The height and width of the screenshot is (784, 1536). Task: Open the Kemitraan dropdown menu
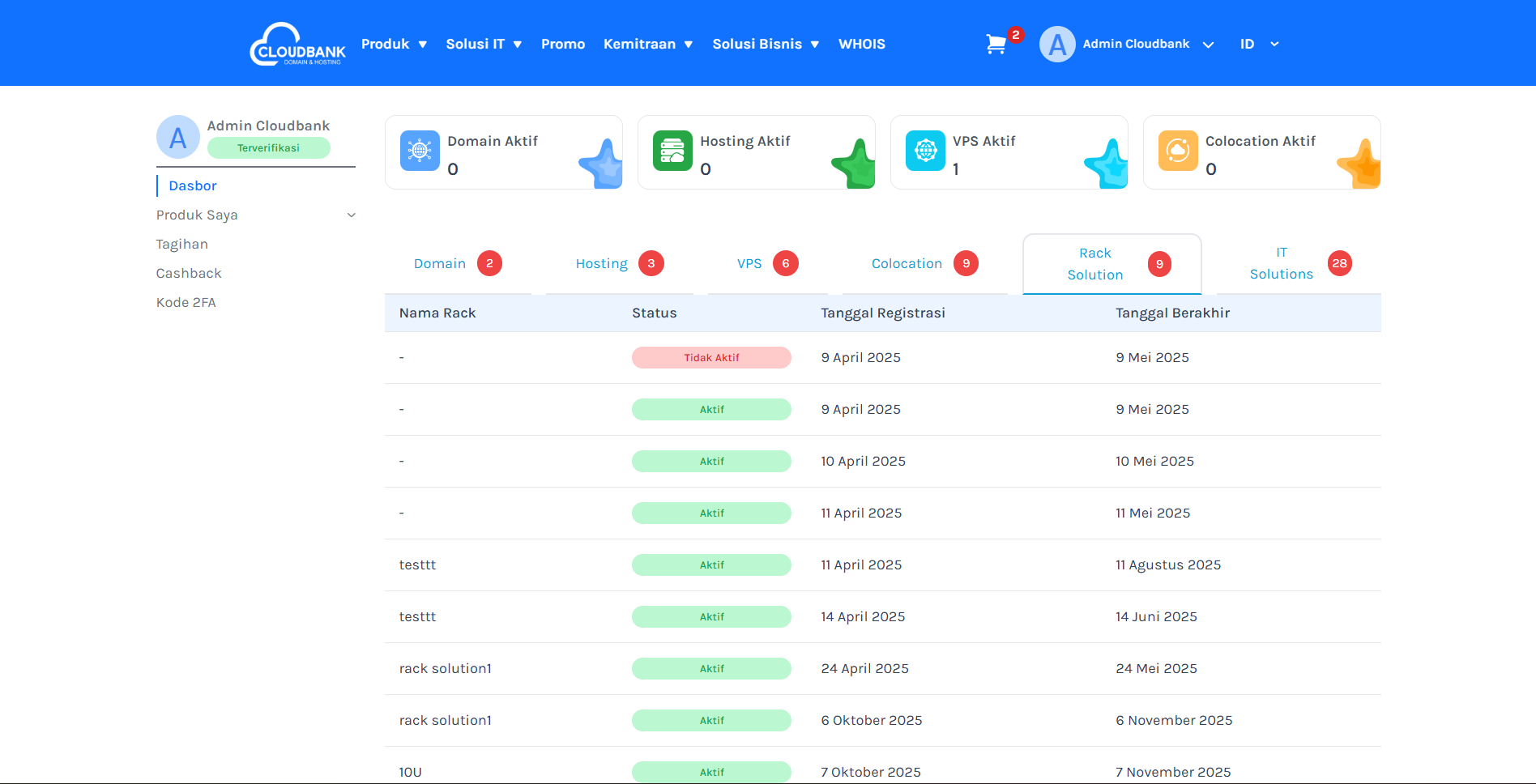(647, 45)
